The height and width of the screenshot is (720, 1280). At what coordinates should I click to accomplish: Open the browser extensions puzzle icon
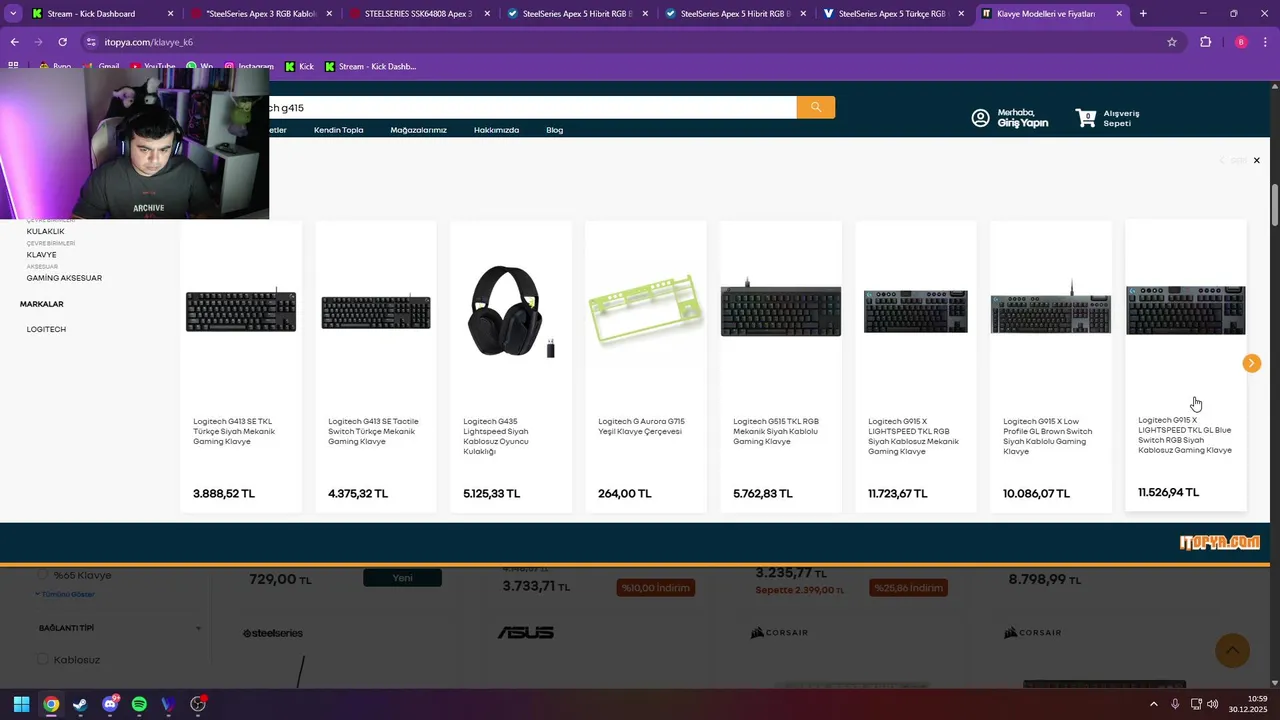tap(1205, 42)
